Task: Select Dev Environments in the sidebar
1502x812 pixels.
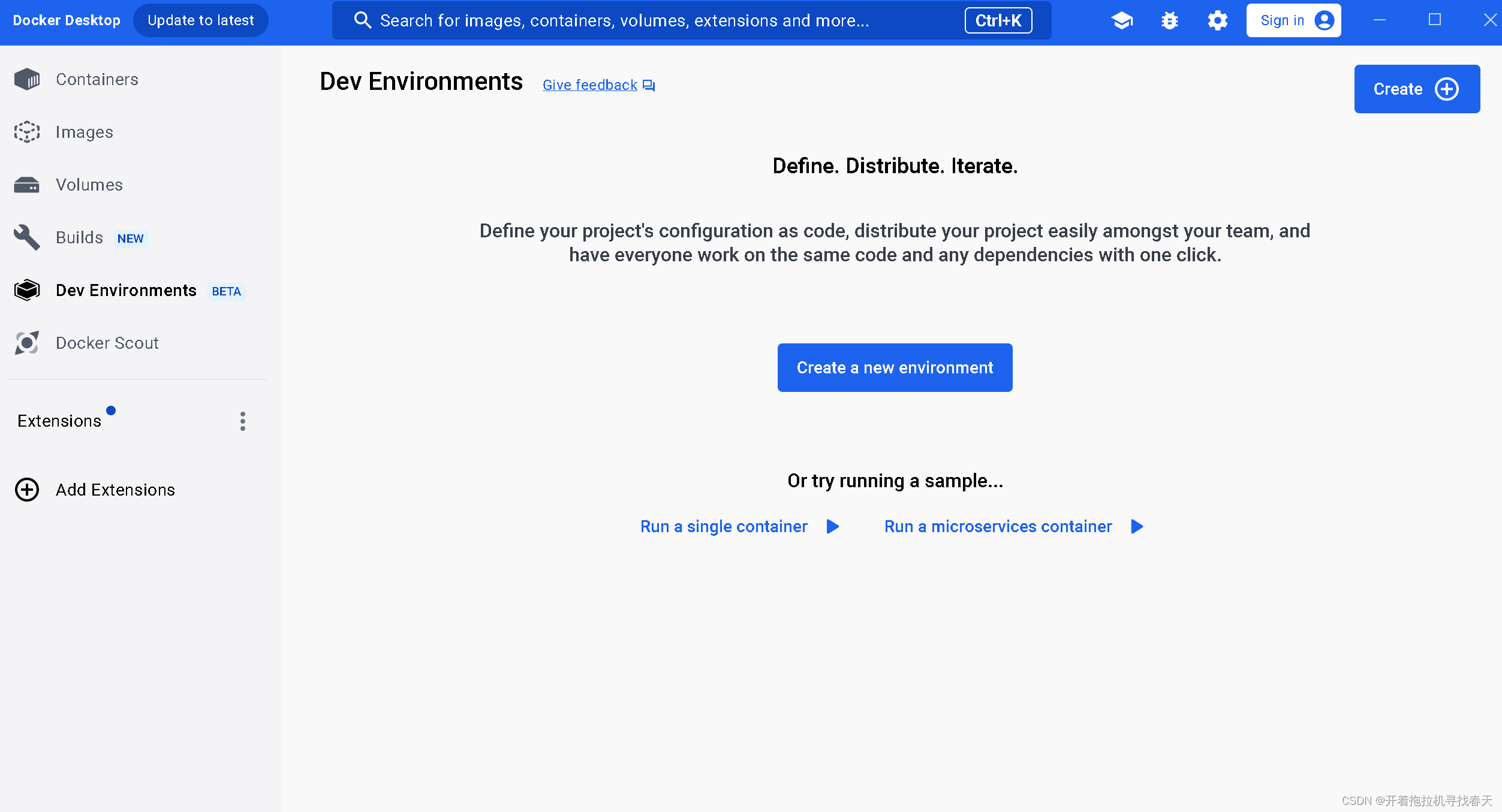Action: [x=126, y=291]
